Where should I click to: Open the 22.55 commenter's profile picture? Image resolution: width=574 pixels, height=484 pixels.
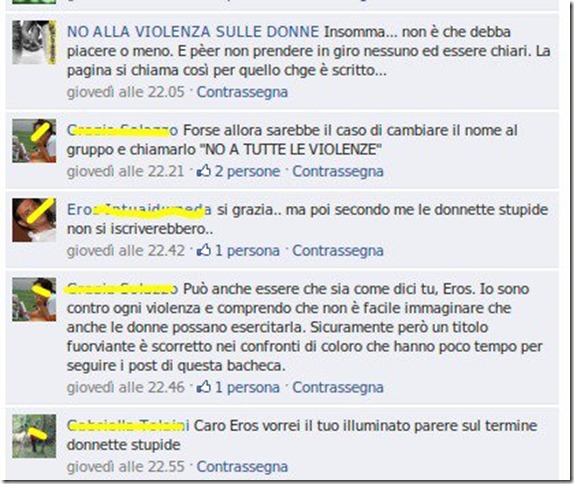pyautogui.click(x=34, y=436)
